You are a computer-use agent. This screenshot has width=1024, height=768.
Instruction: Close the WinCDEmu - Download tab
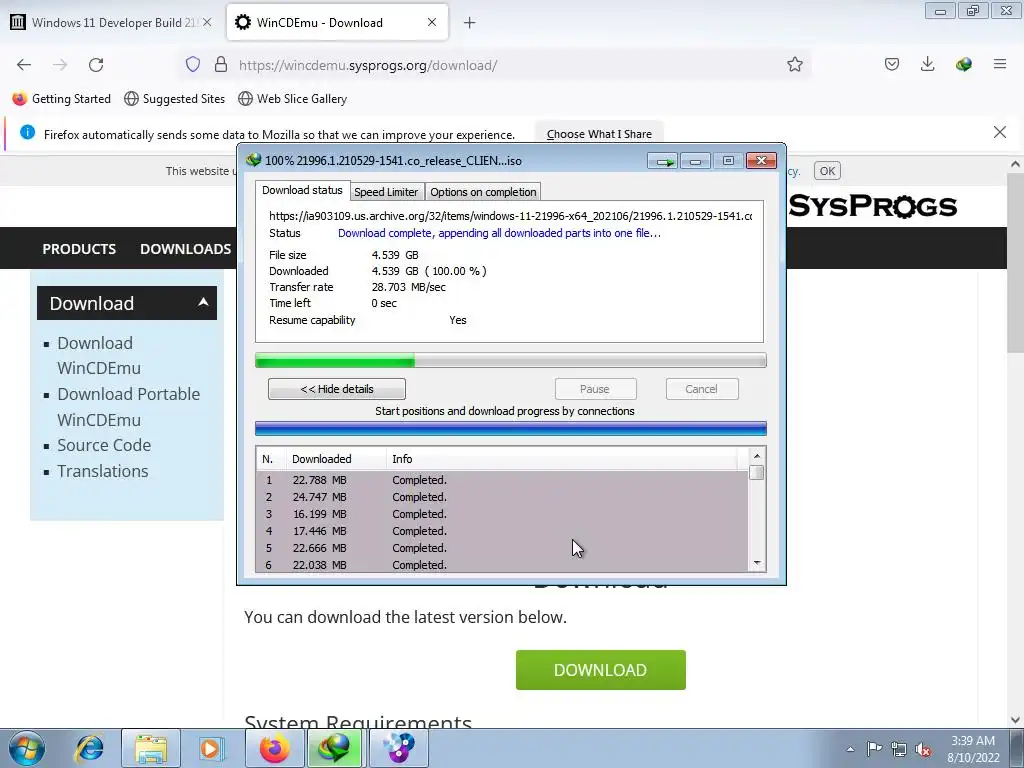point(432,22)
